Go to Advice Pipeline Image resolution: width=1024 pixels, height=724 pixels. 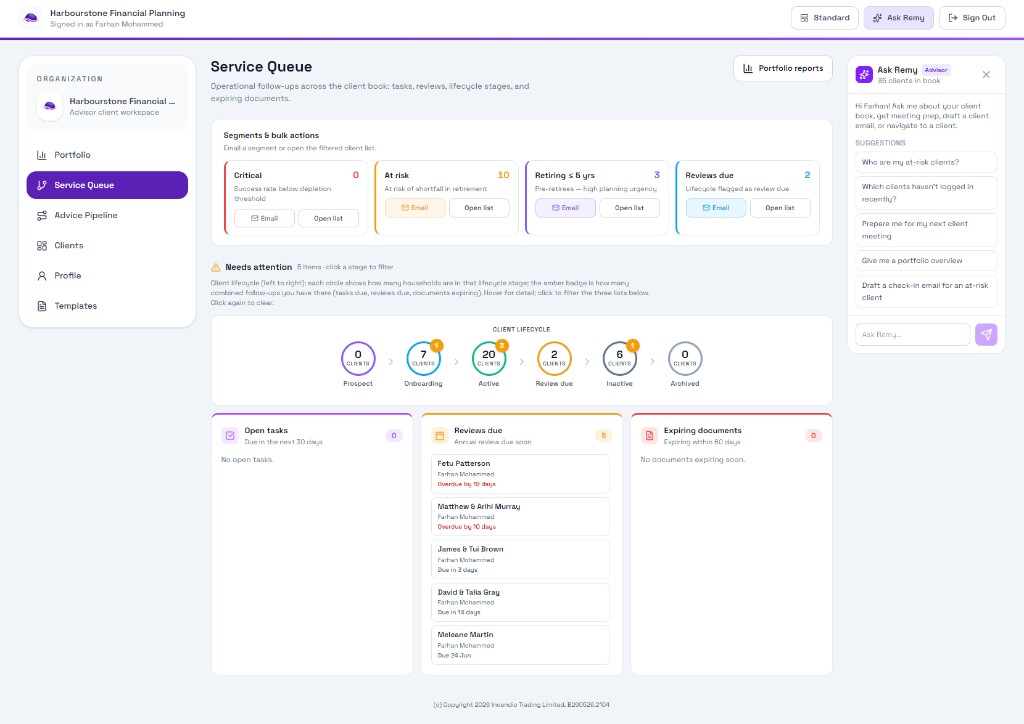(x=107, y=215)
